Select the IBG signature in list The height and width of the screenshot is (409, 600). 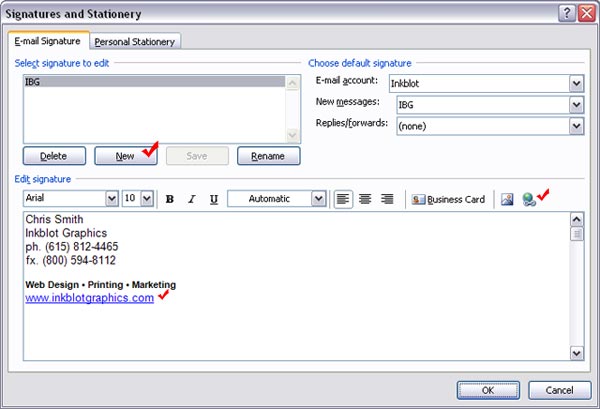pyautogui.click(x=155, y=81)
